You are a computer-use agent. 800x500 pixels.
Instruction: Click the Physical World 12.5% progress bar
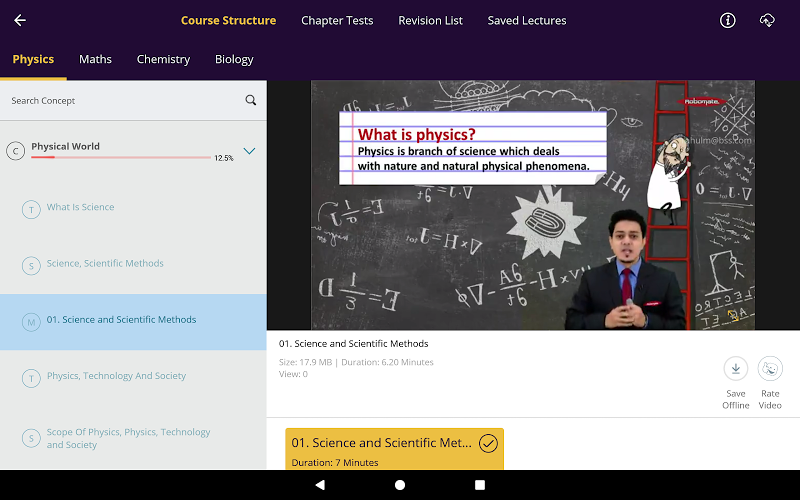click(x=121, y=157)
